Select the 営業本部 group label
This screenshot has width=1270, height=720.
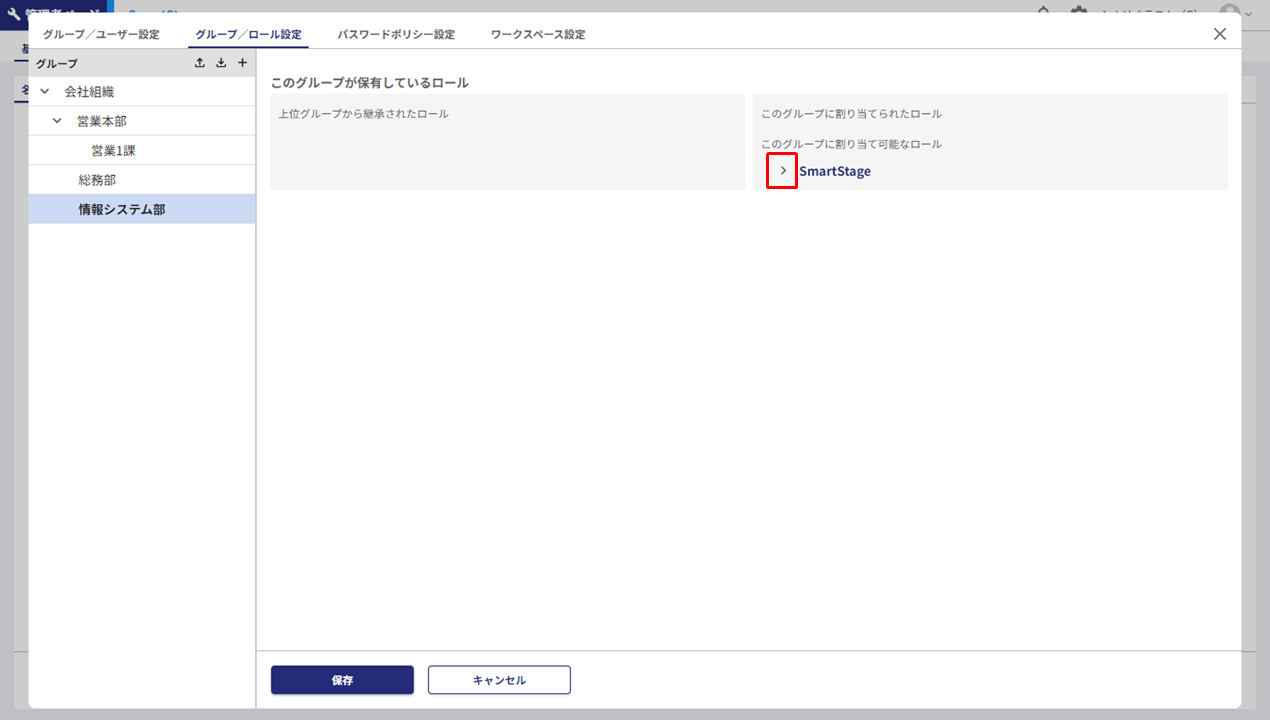click(x=102, y=121)
